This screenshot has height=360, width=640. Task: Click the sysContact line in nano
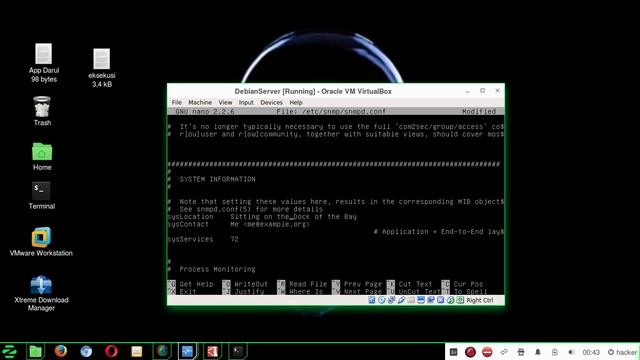239,224
